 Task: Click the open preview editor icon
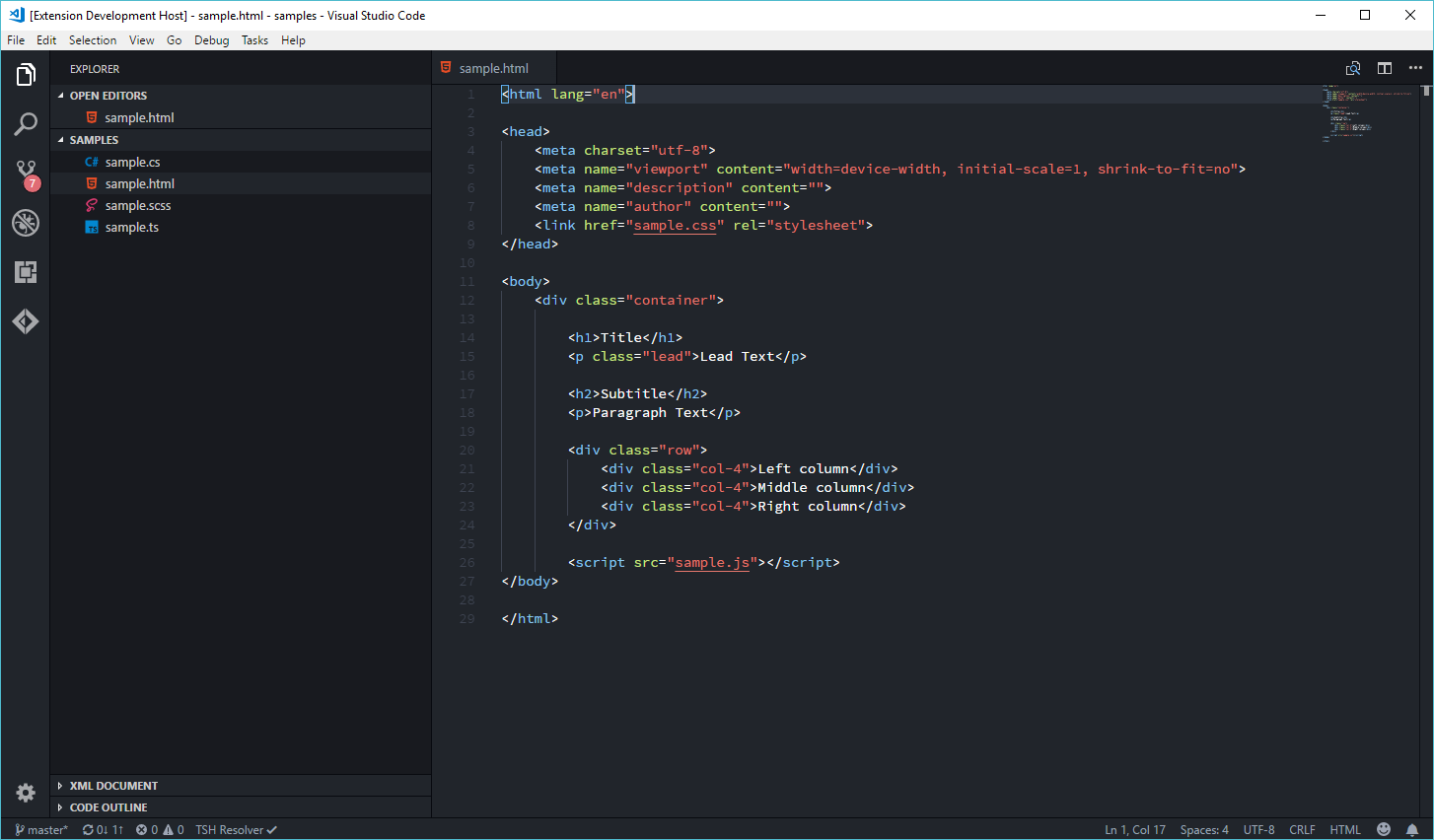[x=1353, y=68]
